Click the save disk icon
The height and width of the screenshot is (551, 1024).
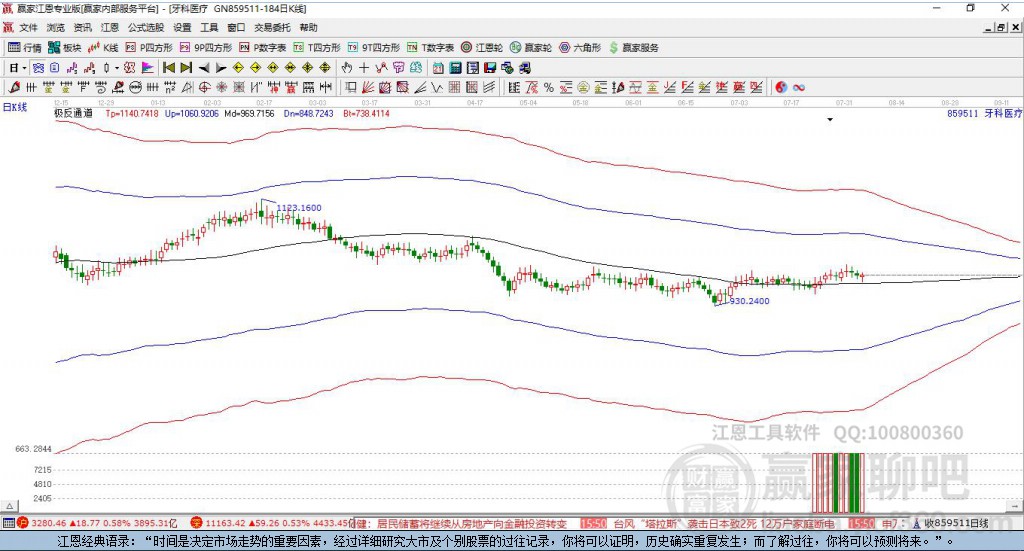(490, 68)
